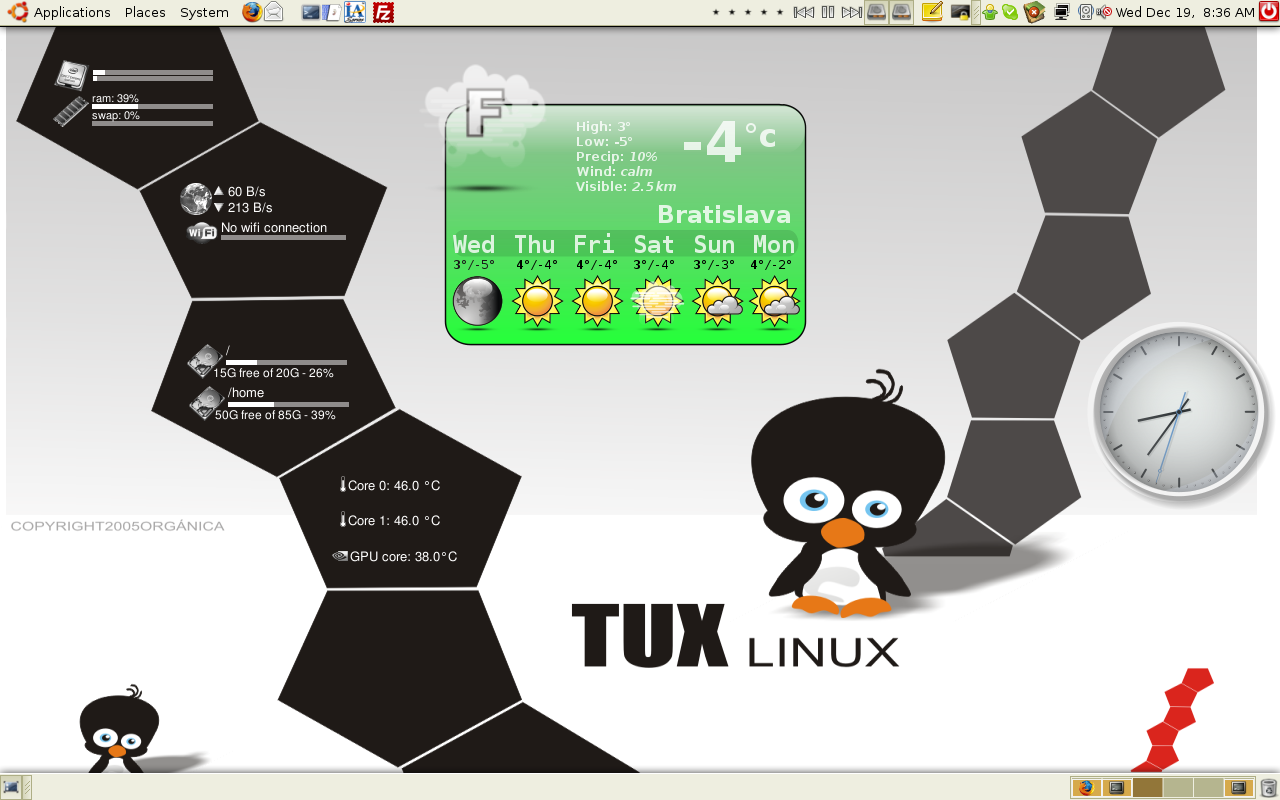Open the Trash in bottom panel

[1268, 788]
